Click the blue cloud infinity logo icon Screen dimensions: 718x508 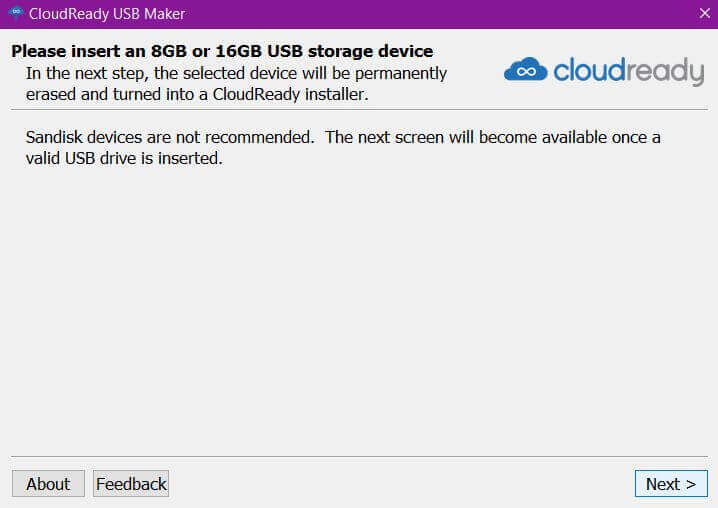click(x=525, y=70)
